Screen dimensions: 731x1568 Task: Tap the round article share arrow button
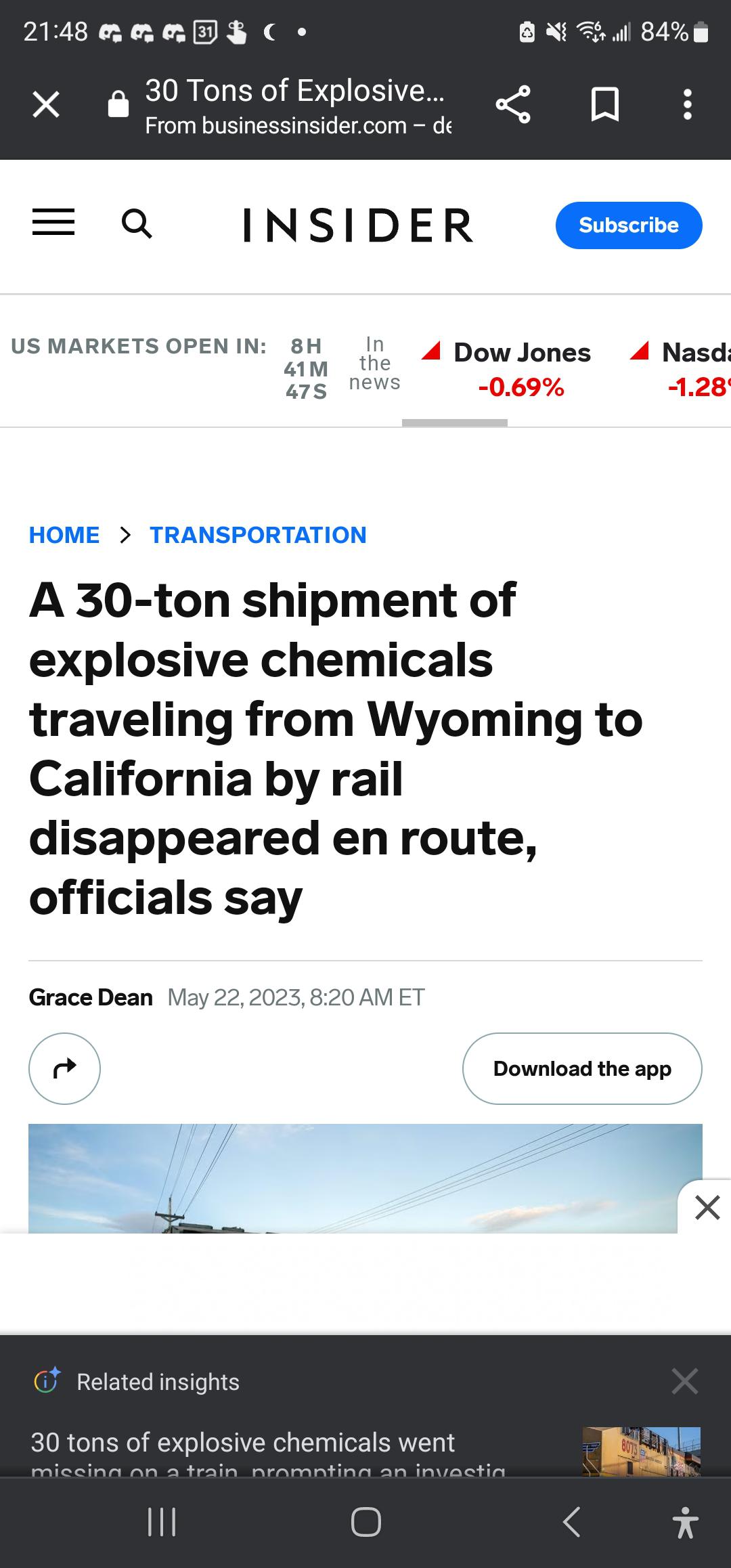64,1068
